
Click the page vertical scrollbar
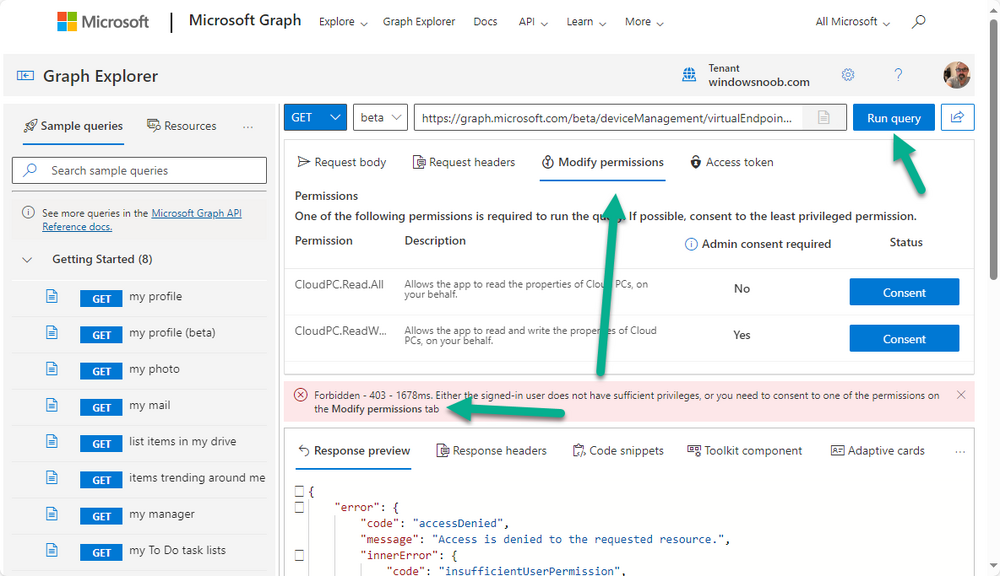click(x=993, y=150)
